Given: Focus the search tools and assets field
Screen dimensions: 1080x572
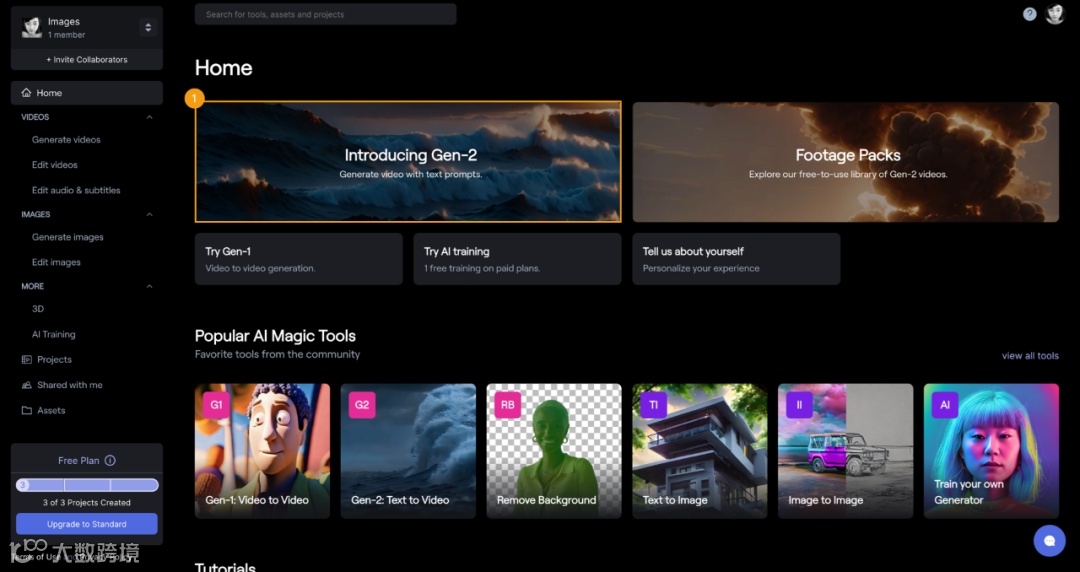Looking at the screenshot, I should click(325, 14).
